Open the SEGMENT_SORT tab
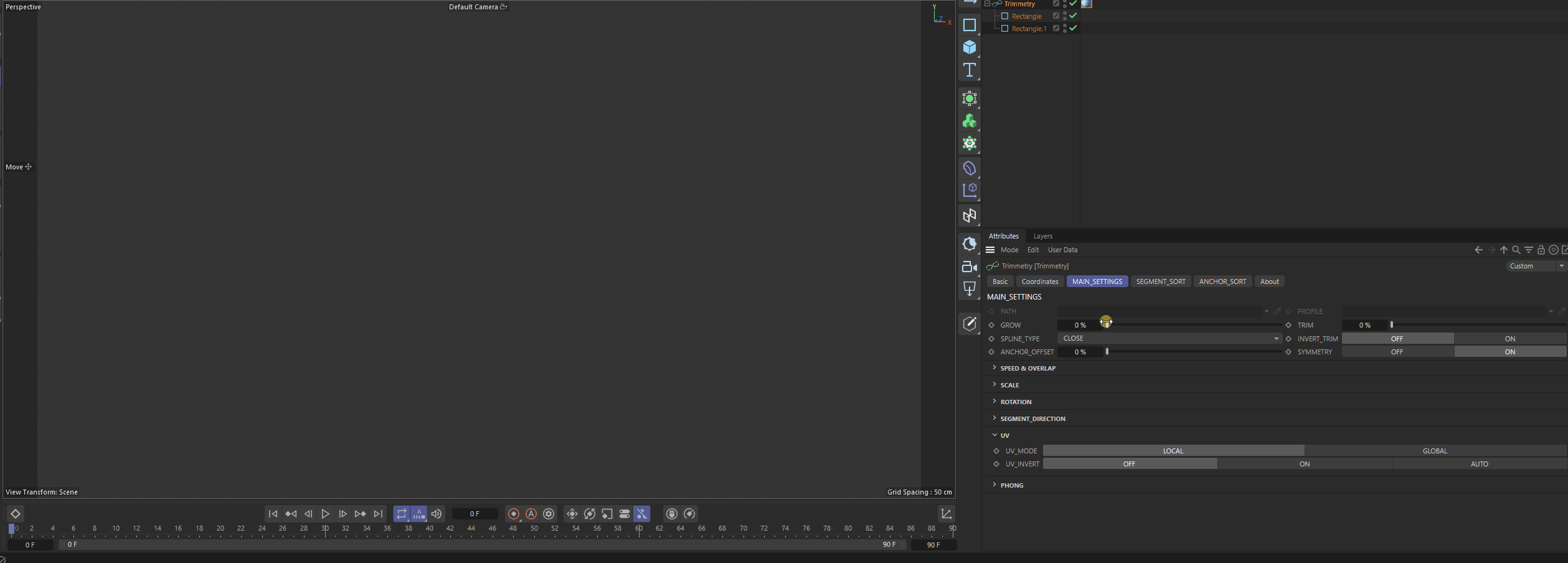This screenshot has height=563, width=1568. click(x=1161, y=281)
